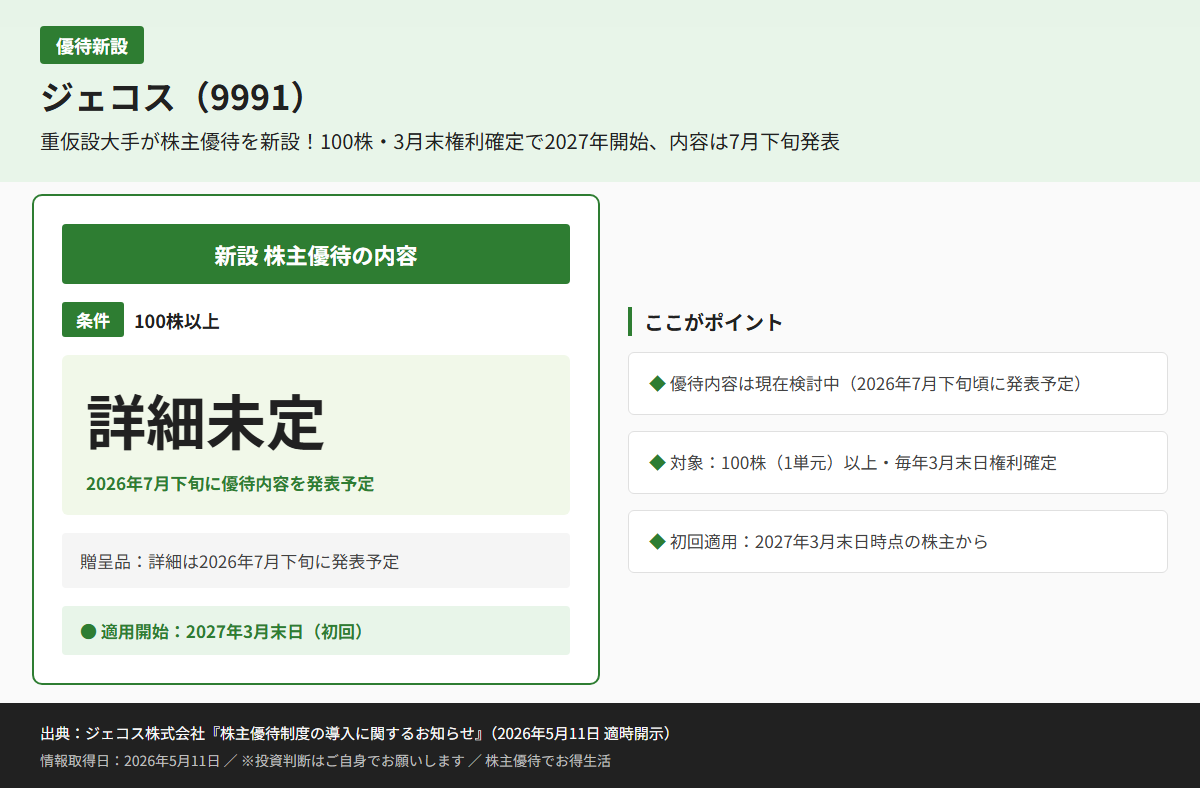Select the 100株以上 condition text

[x=177, y=321]
